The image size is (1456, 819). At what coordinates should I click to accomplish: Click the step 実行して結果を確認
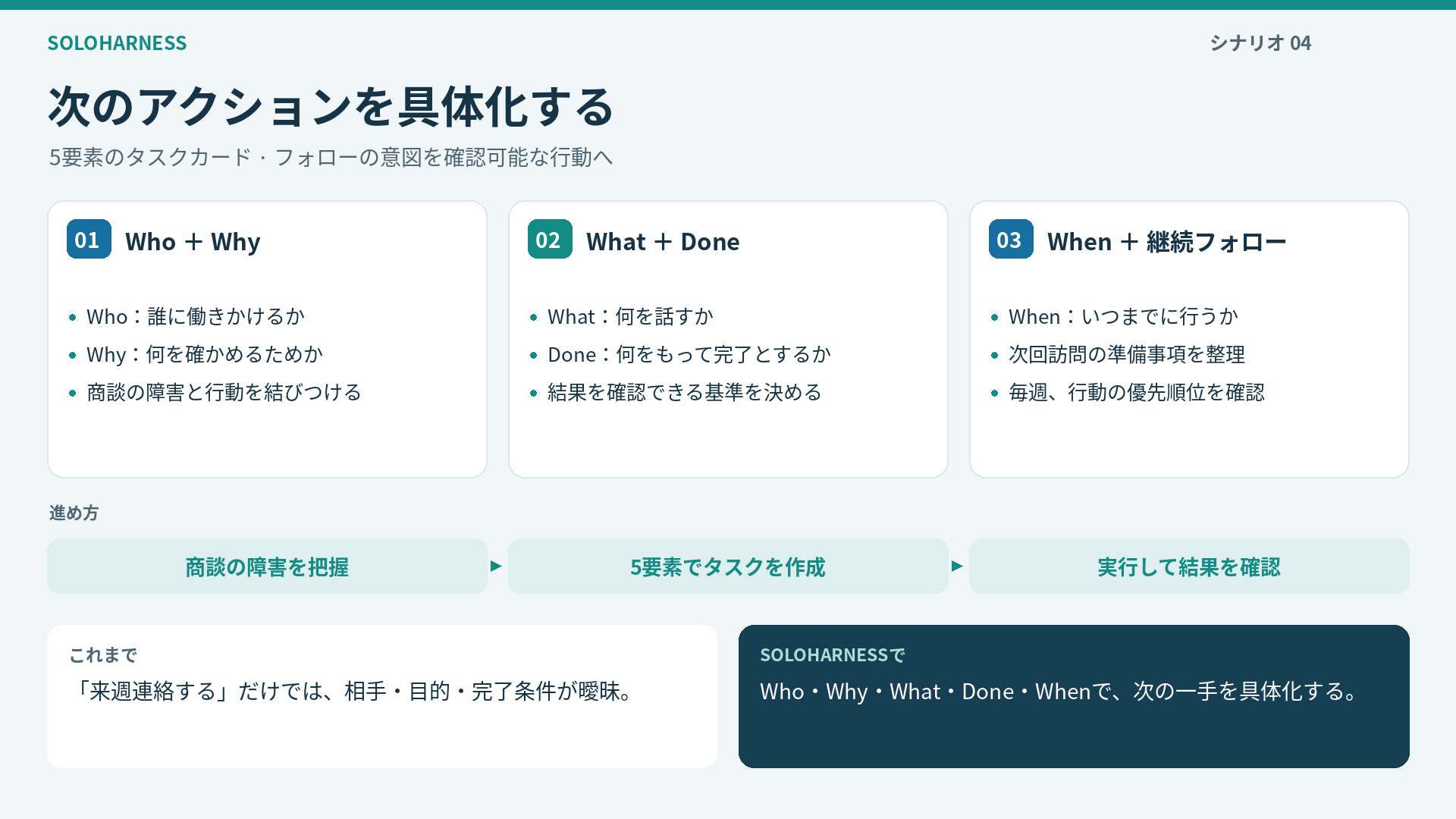click(x=1189, y=566)
